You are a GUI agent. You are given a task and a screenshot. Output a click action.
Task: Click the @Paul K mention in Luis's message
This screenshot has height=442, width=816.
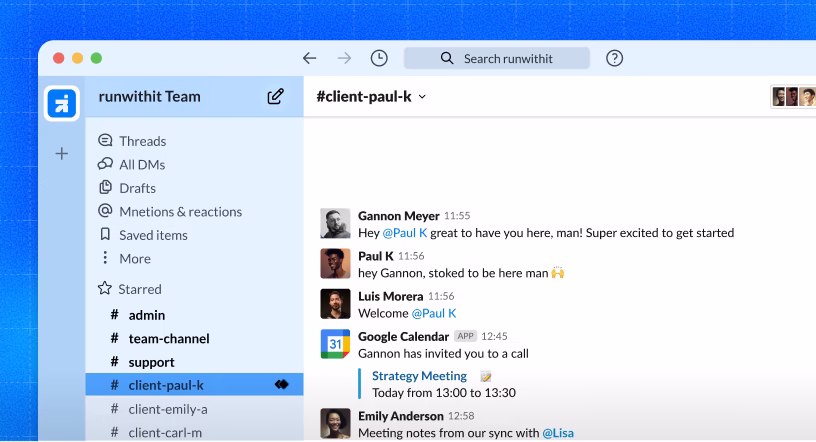(x=434, y=313)
